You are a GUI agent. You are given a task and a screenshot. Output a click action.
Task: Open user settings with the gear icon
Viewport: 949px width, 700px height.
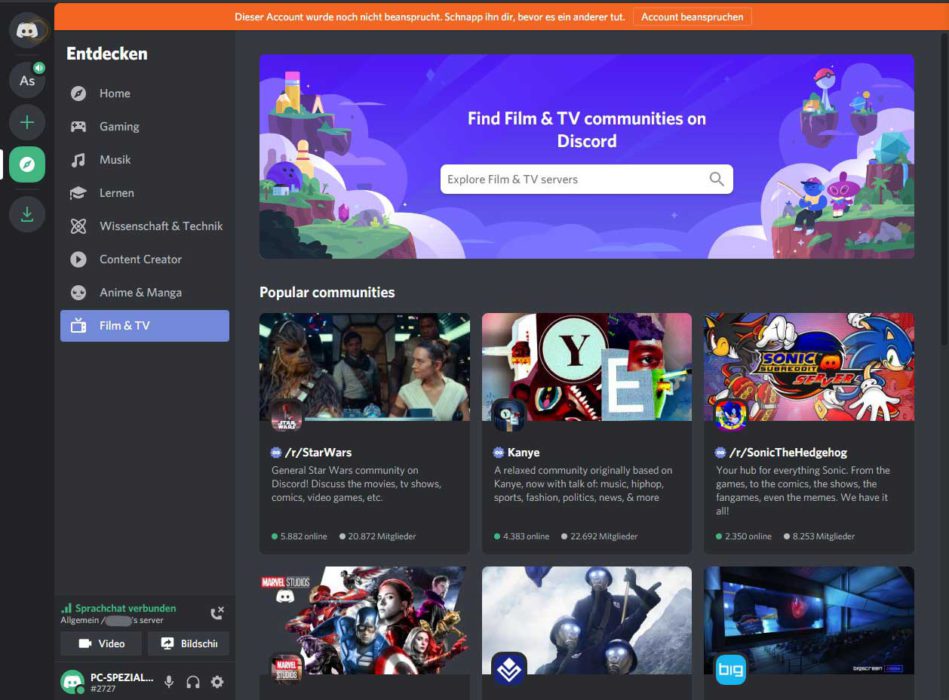(x=218, y=682)
